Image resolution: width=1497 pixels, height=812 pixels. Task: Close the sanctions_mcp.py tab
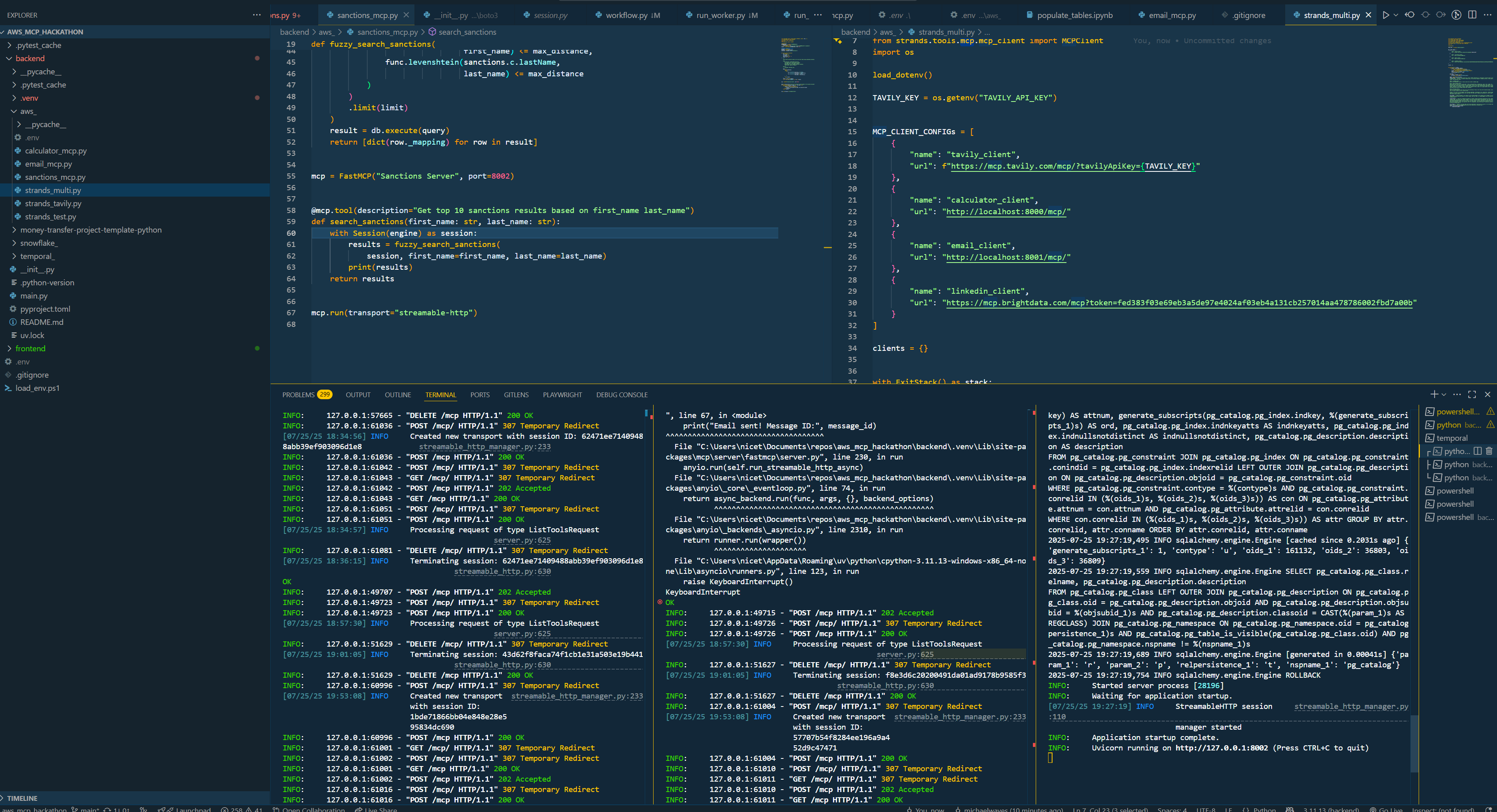click(406, 15)
